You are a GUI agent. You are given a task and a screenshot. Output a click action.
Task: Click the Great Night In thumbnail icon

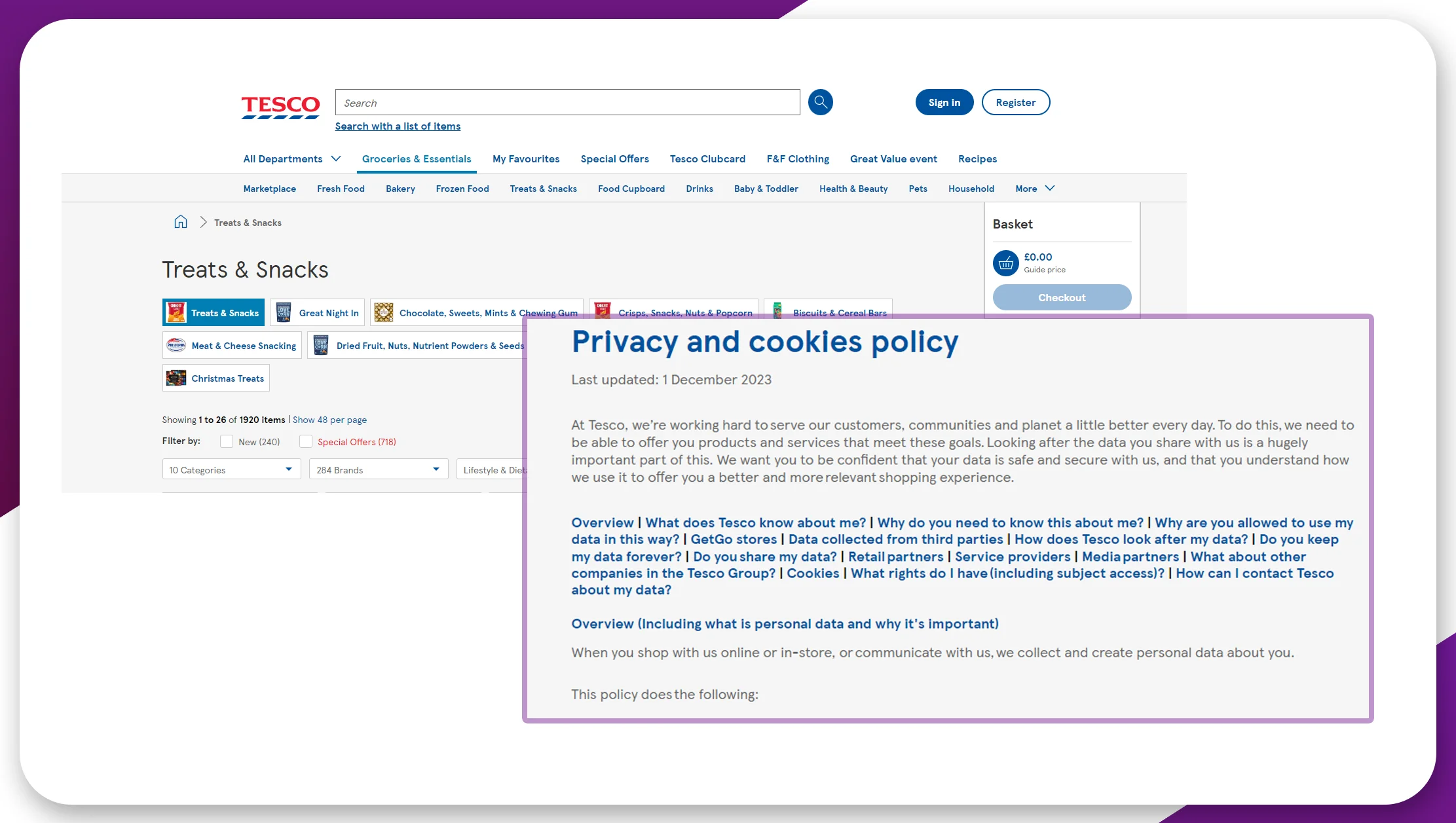click(284, 312)
